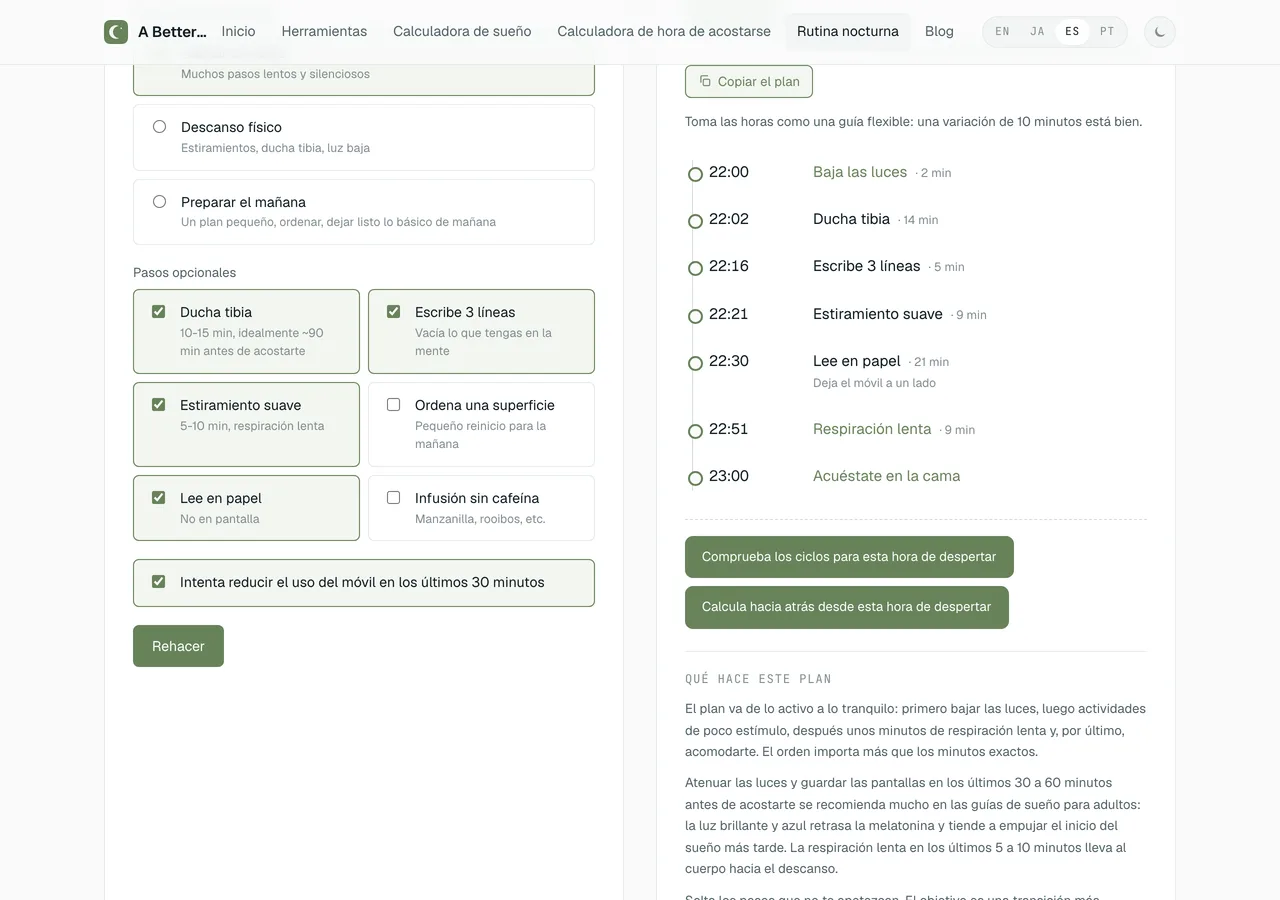The image size is (1280, 900).
Task: Click the Baja las luces step
Action: [x=860, y=172]
